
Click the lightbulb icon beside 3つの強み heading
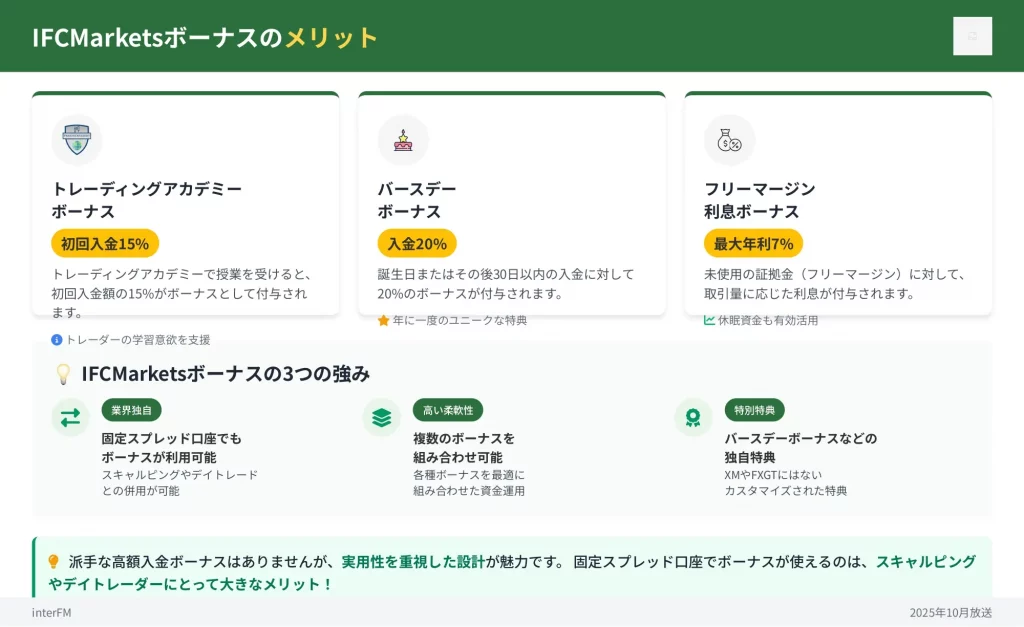(63, 374)
